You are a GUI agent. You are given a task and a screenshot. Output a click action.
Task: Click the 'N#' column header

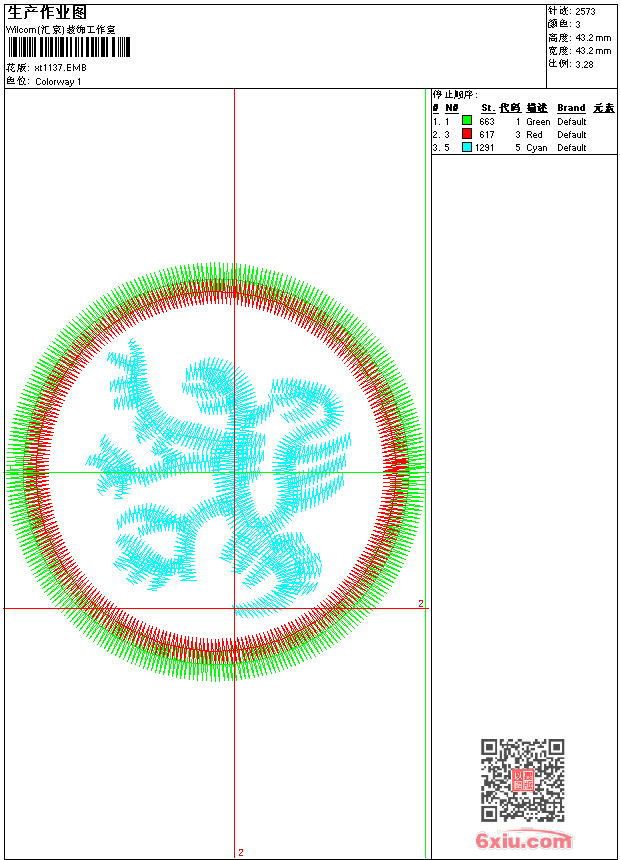[x=452, y=108]
